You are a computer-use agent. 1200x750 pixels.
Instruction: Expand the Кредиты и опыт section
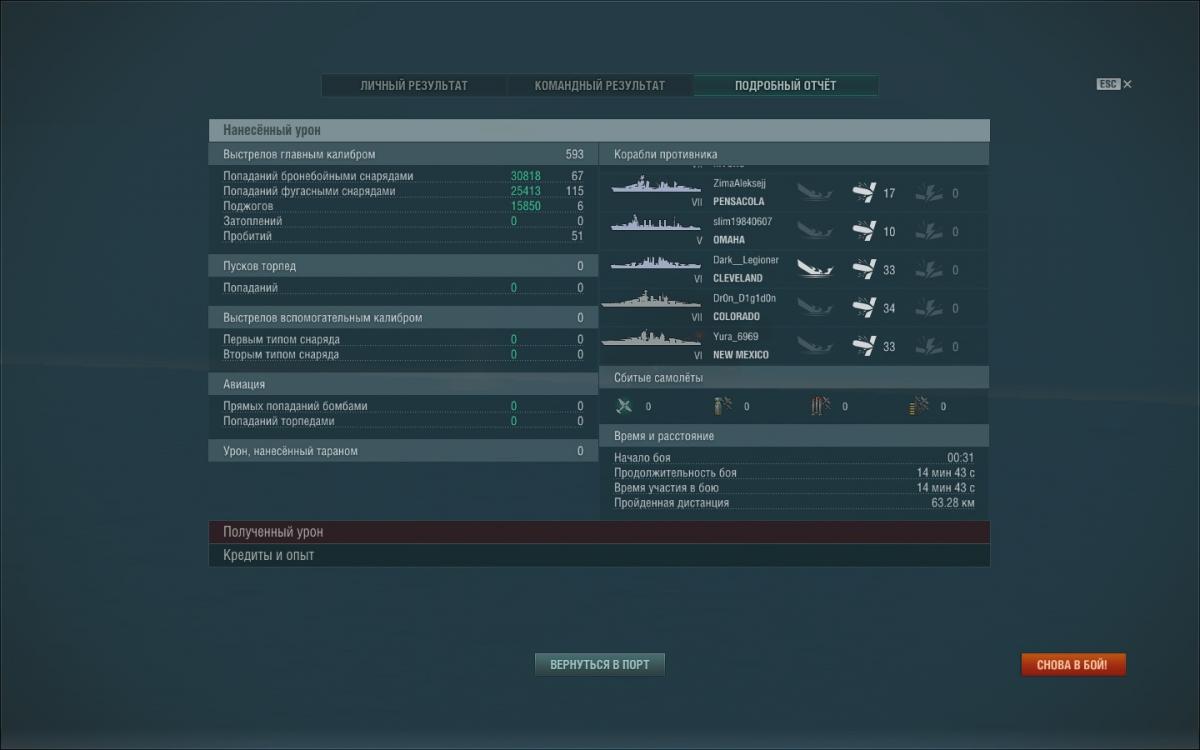[x=599, y=555]
